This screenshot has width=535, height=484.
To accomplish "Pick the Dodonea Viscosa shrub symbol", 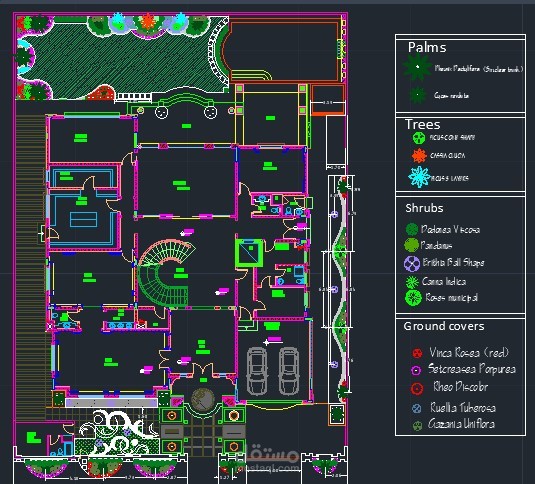I will pyautogui.click(x=412, y=229).
